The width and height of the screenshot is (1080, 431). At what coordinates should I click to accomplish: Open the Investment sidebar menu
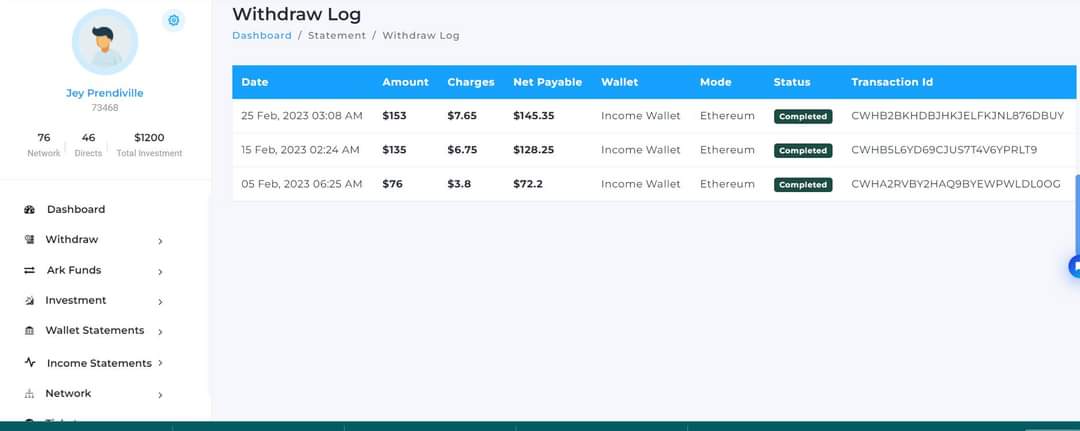(x=76, y=300)
